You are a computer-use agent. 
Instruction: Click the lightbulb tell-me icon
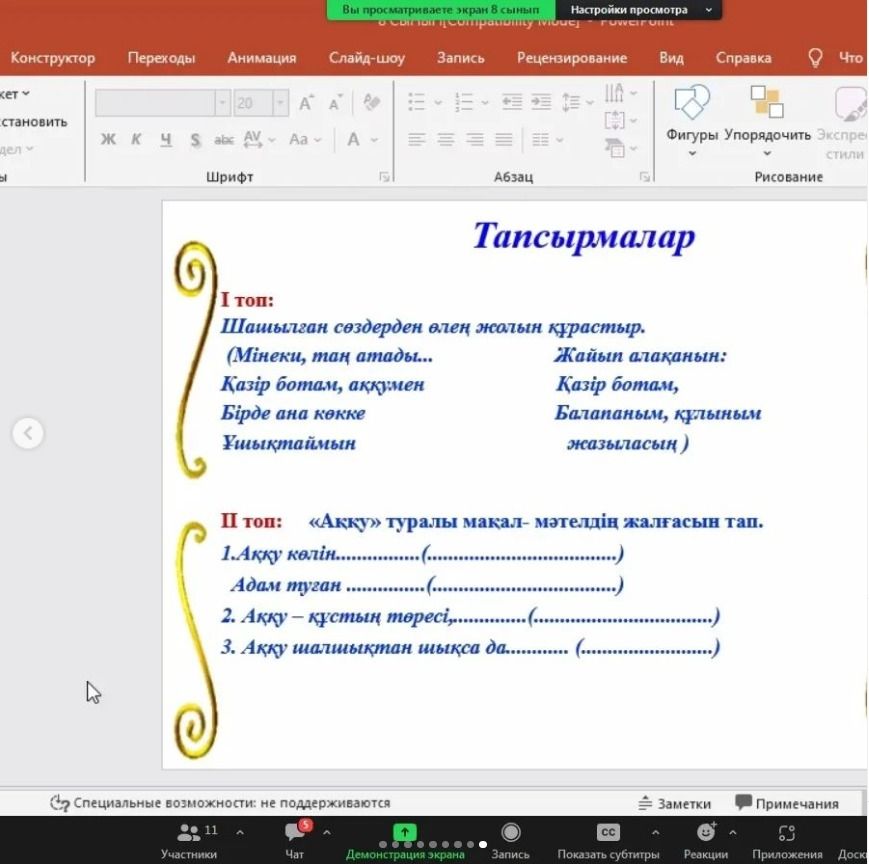pos(816,58)
